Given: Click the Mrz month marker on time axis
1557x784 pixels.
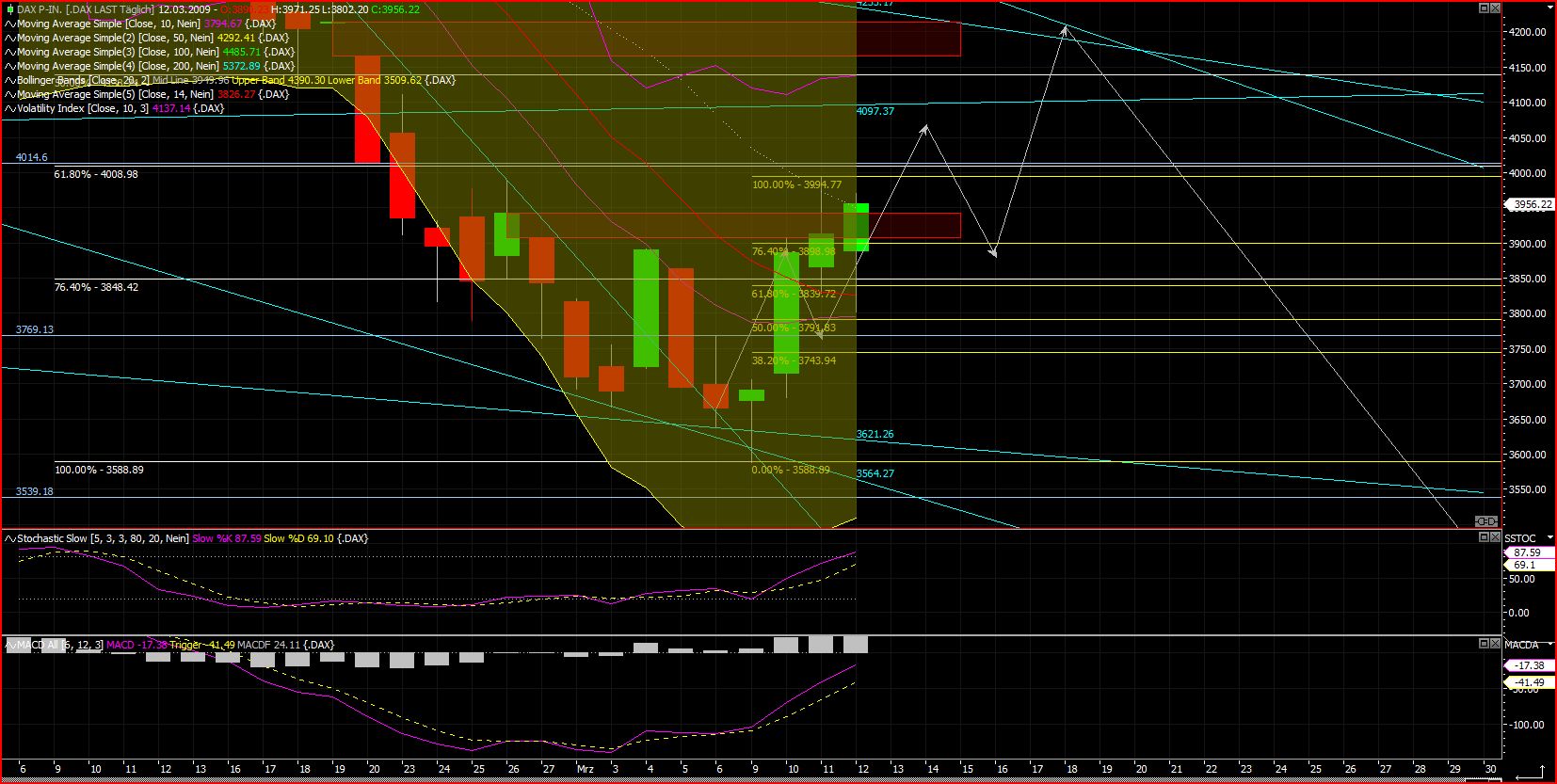Looking at the screenshot, I should [585, 769].
